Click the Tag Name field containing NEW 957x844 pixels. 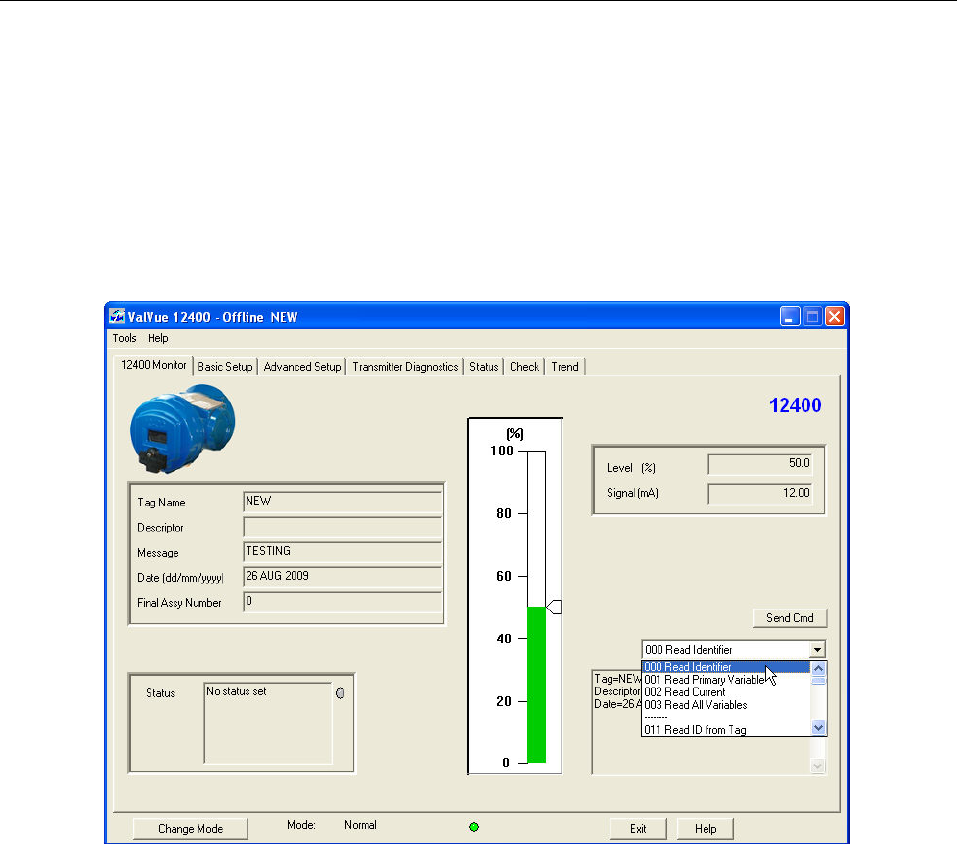pos(343,502)
